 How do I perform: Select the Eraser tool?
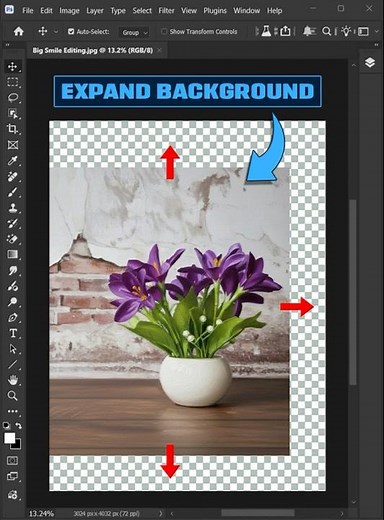pos(12,239)
